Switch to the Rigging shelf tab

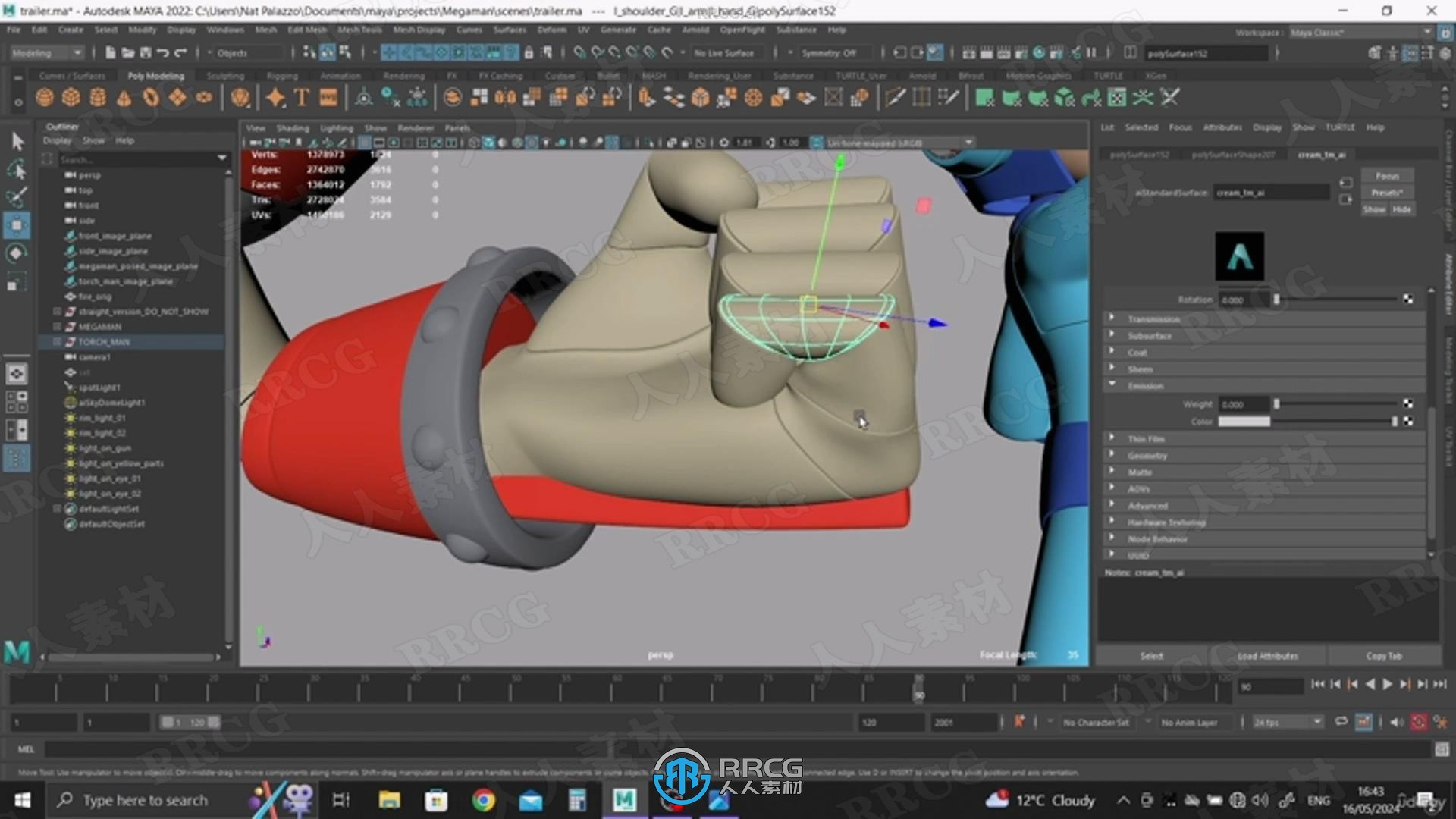click(281, 76)
